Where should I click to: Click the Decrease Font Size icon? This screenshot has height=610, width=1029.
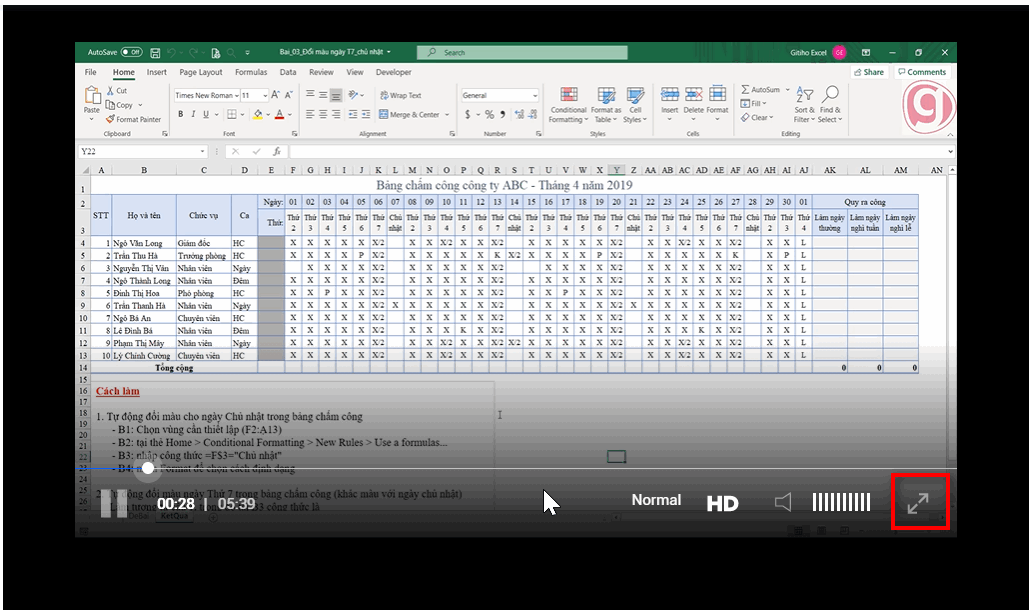pos(288,95)
